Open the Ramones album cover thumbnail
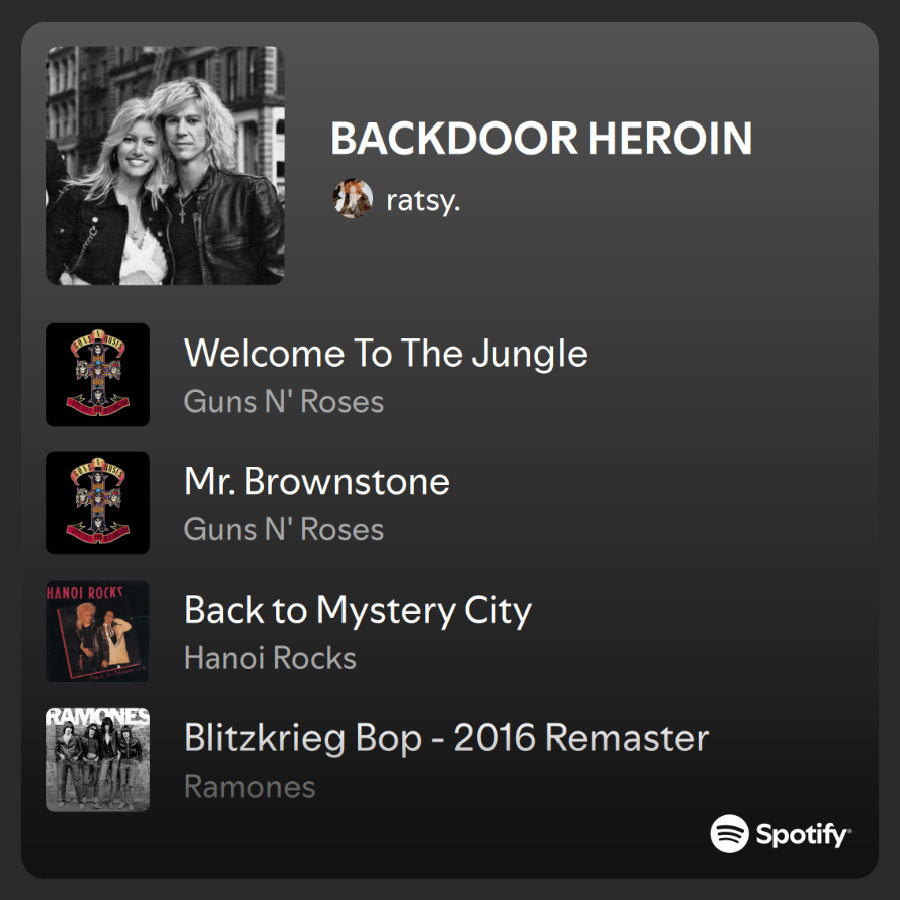The width and height of the screenshot is (900, 900). point(98,760)
